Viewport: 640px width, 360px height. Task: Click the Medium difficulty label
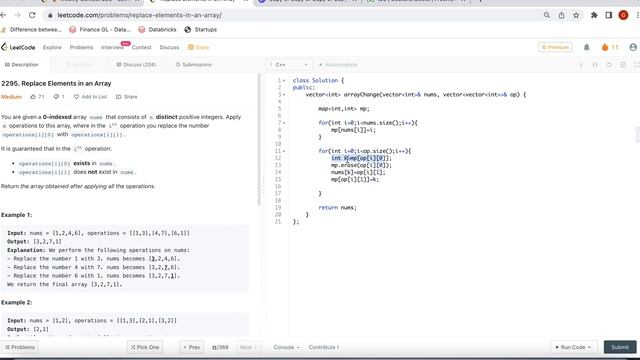click(11, 97)
